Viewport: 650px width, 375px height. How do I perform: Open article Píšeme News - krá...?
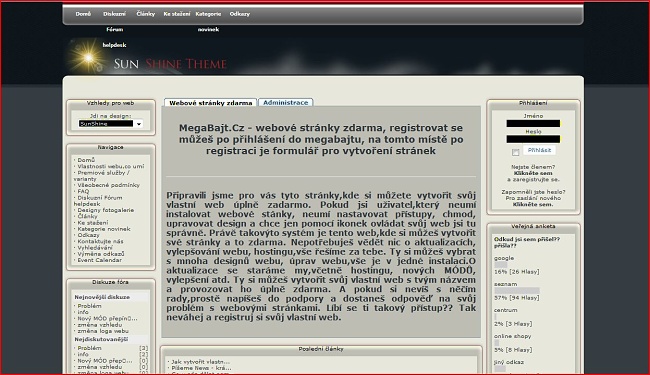[x=201, y=368]
